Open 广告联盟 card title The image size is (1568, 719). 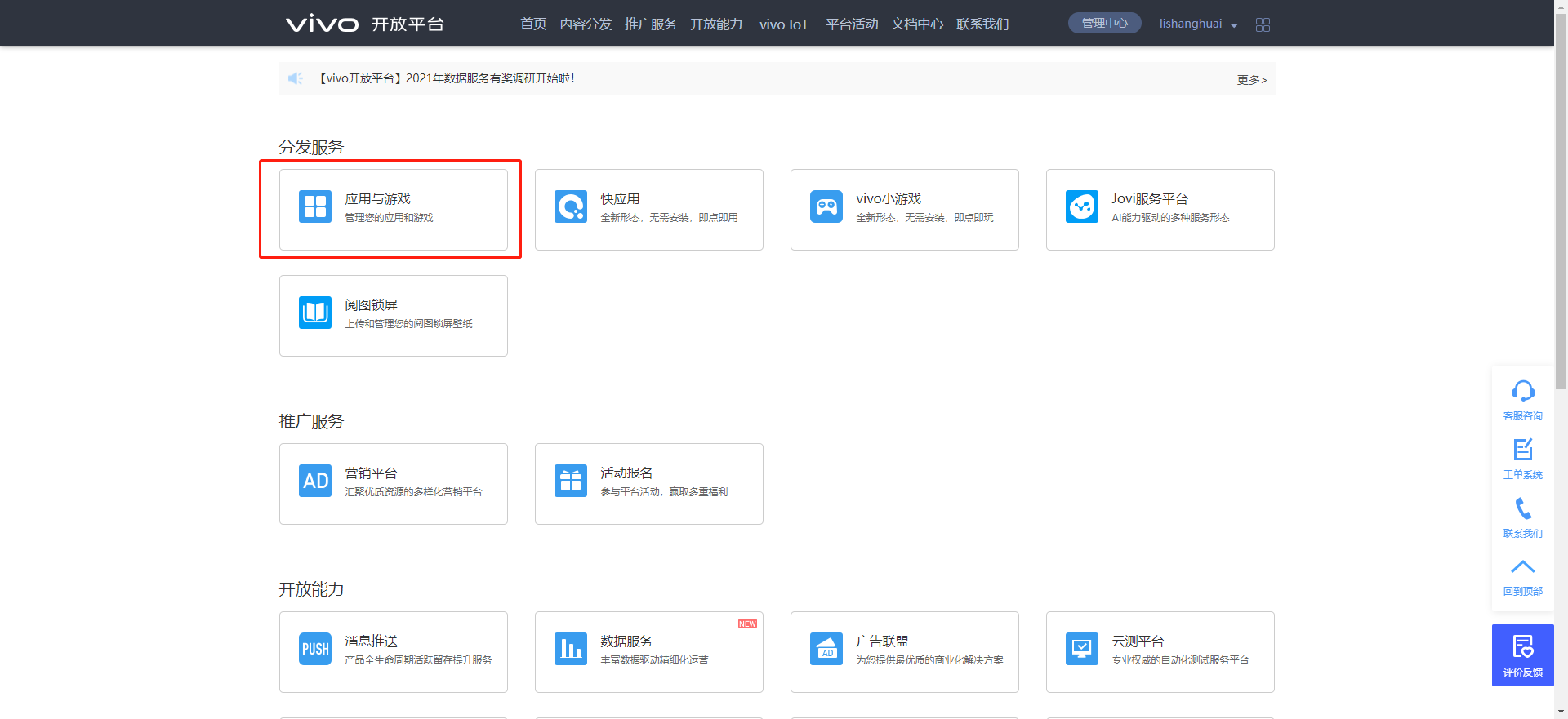(x=882, y=641)
